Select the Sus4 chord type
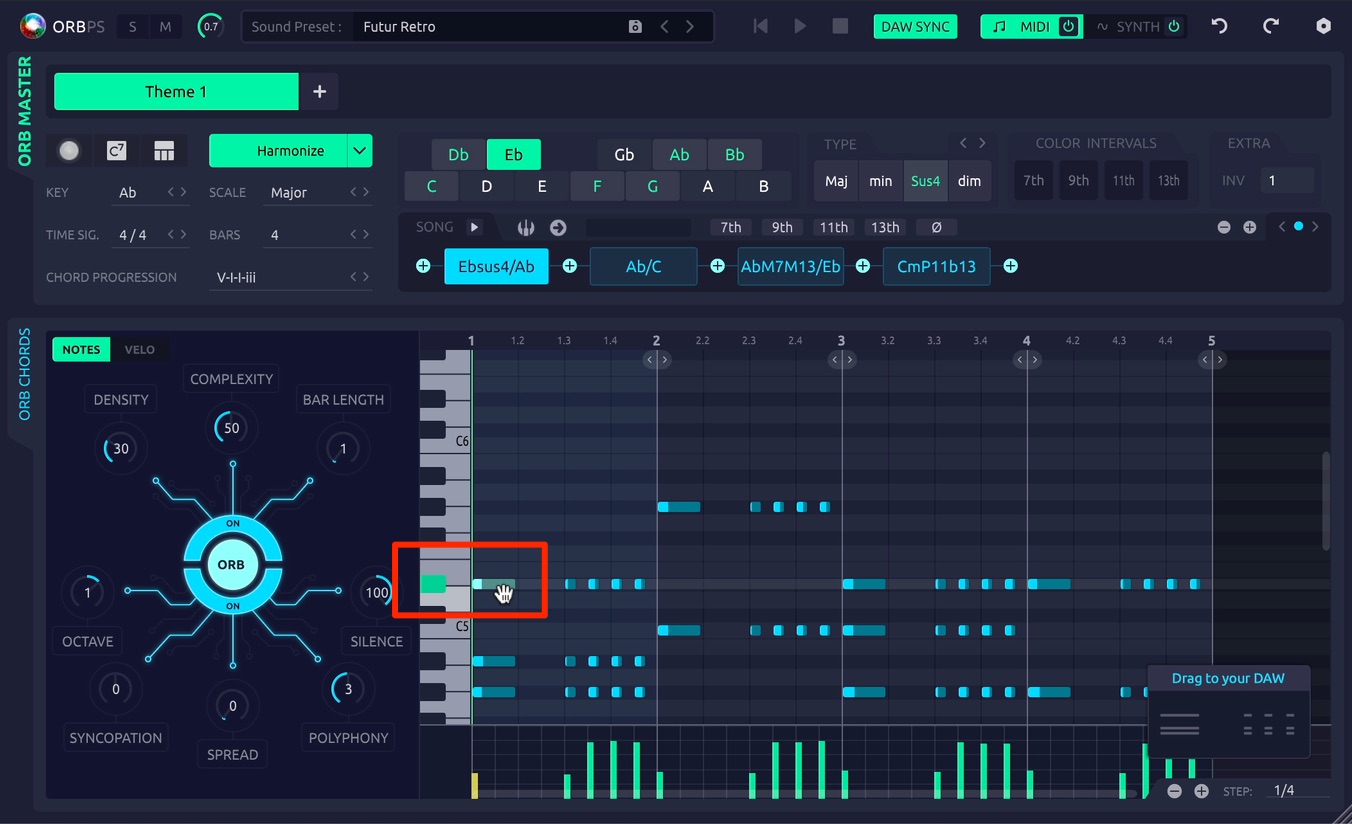The height and width of the screenshot is (824, 1352). [x=925, y=181]
